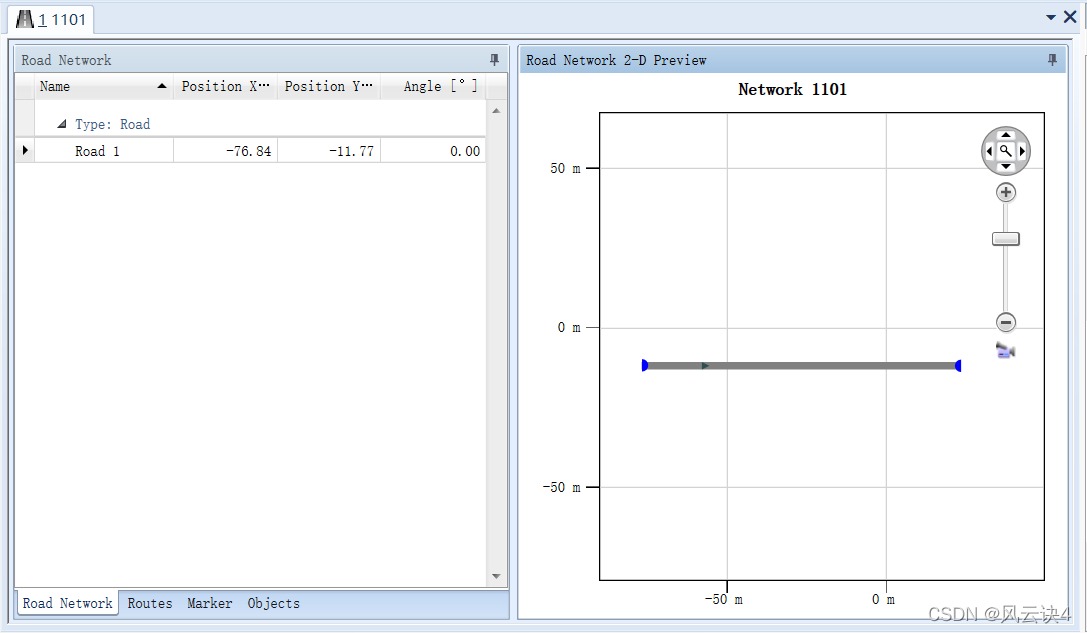Switch to the Marker tab
Image resolution: width=1087 pixels, height=633 pixels.
(209, 603)
